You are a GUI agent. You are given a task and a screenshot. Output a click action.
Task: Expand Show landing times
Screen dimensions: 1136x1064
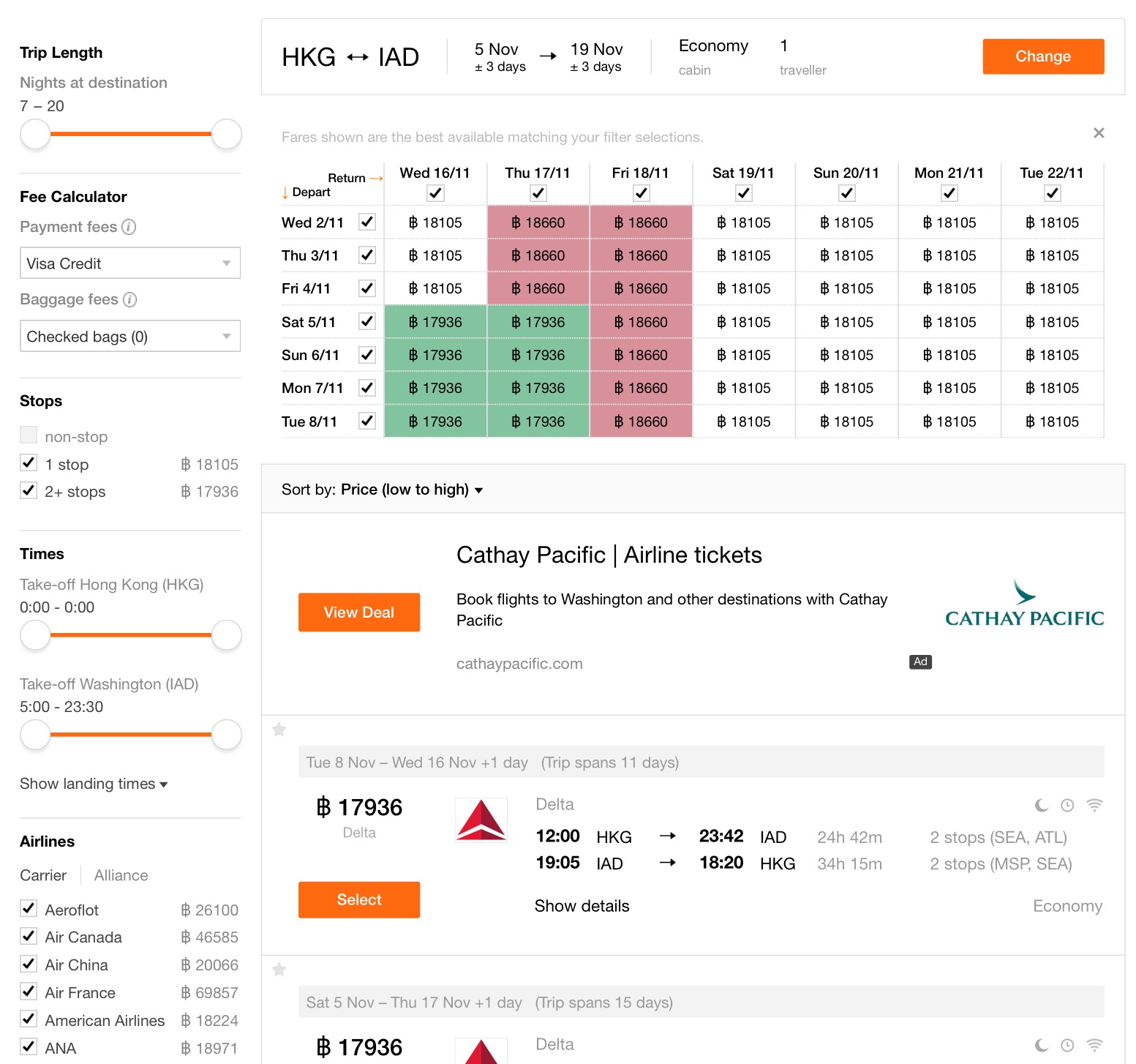(94, 784)
